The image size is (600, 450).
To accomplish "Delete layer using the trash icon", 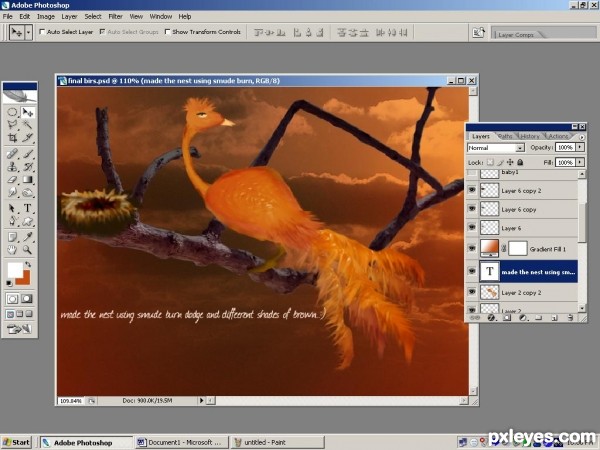I will (x=570, y=318).
